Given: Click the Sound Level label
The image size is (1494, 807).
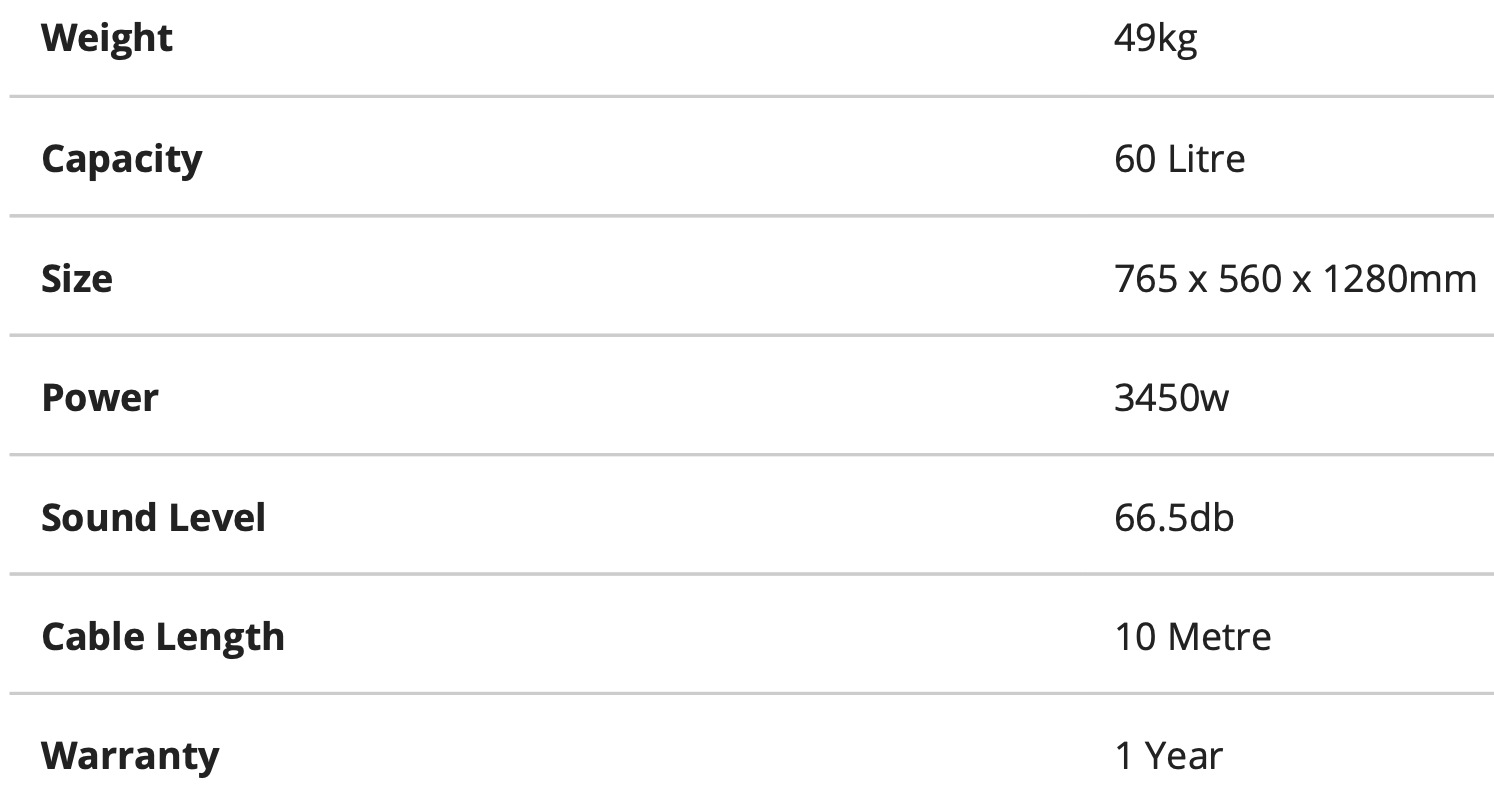Looking at the screenshot, I should pyautogui.click(x=153, y=518).
